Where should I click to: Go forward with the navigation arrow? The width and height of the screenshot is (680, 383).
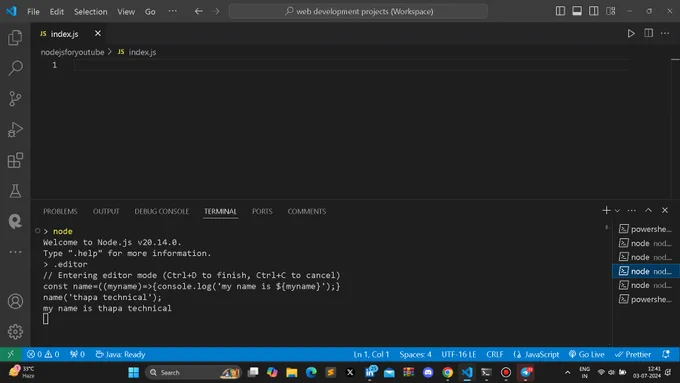pyautogui.click(x=216, y=11)
